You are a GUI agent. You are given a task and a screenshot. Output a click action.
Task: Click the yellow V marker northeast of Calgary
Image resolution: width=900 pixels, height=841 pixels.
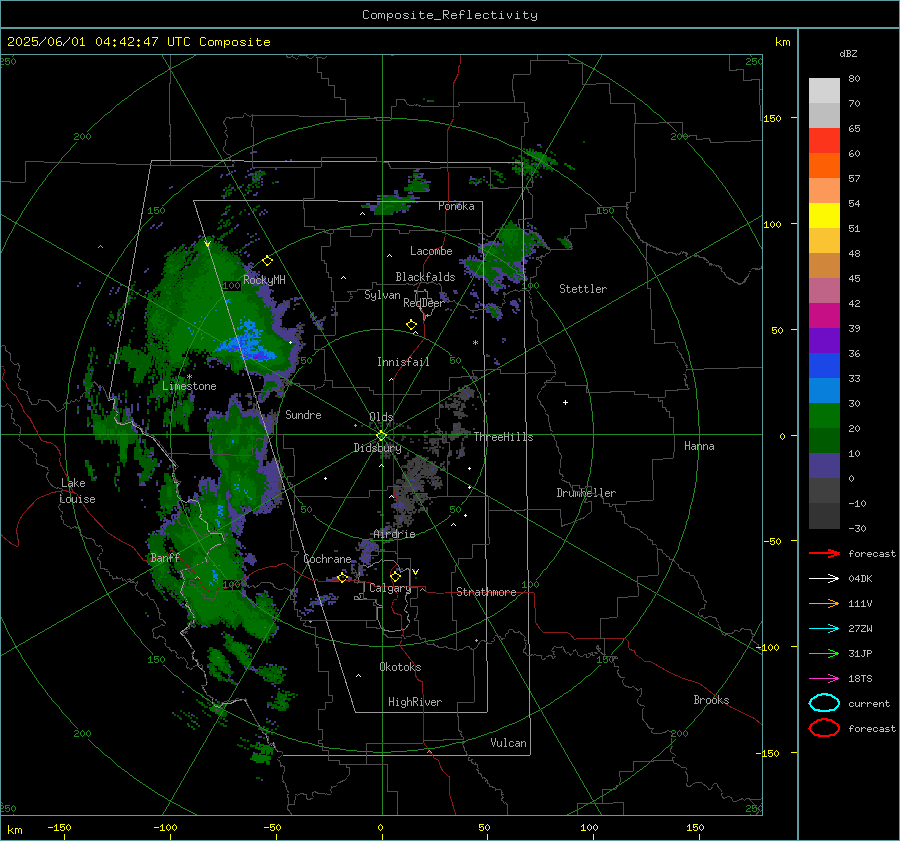coord(416,572)
